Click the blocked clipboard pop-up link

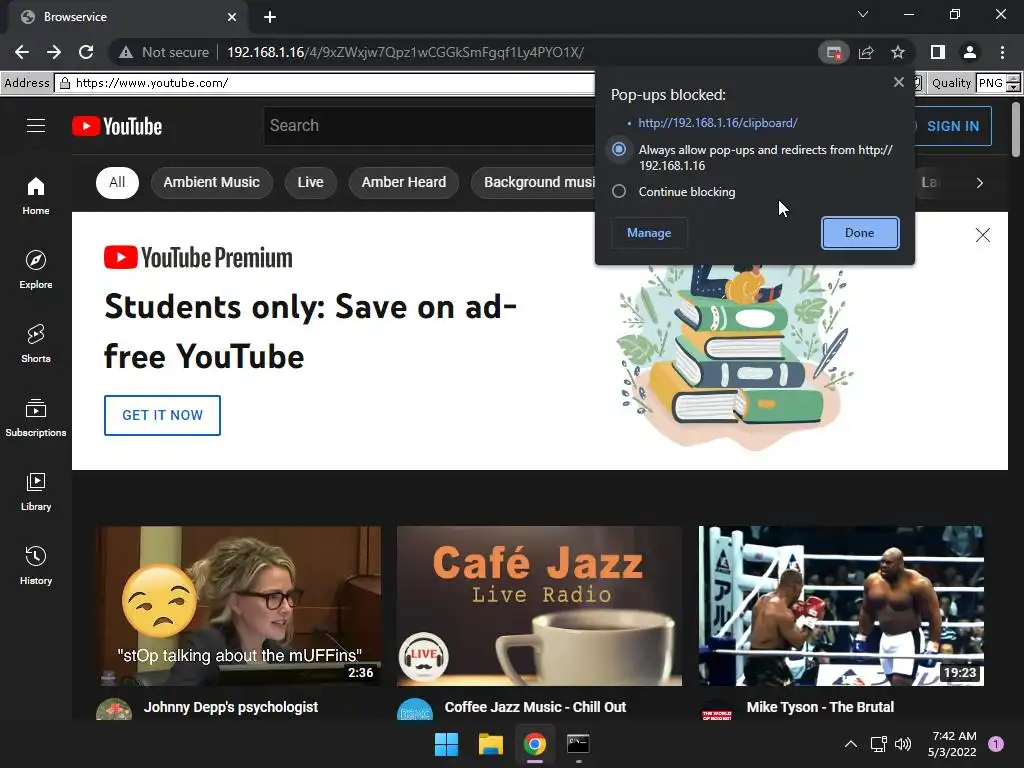click(x=717, y=123)
